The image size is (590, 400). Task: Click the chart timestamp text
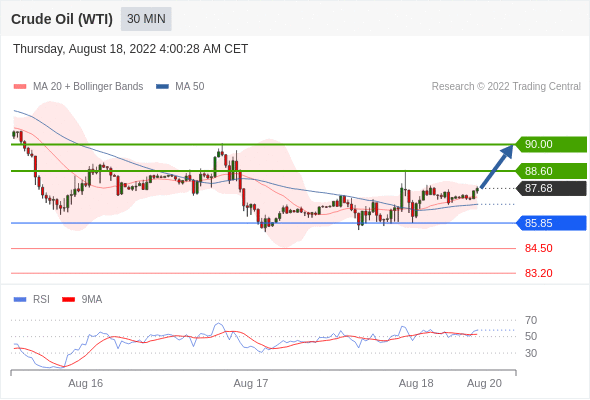[131, 49]
